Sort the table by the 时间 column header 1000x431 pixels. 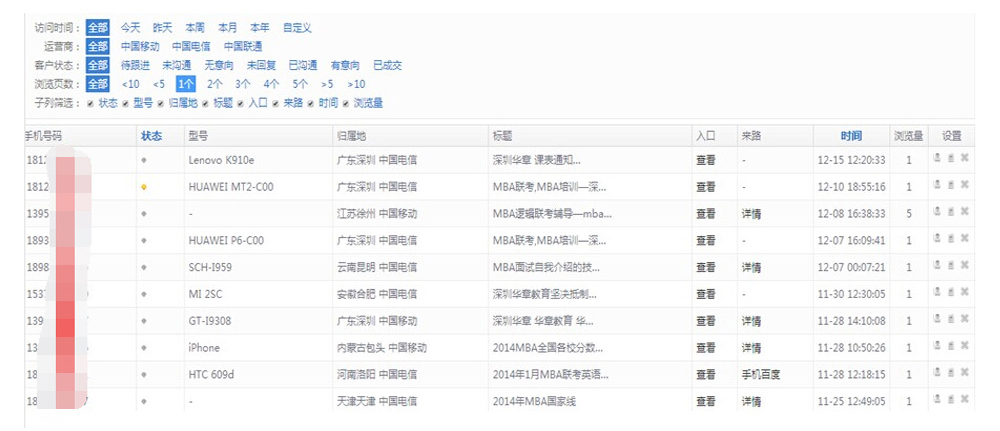tap(851, 135)
